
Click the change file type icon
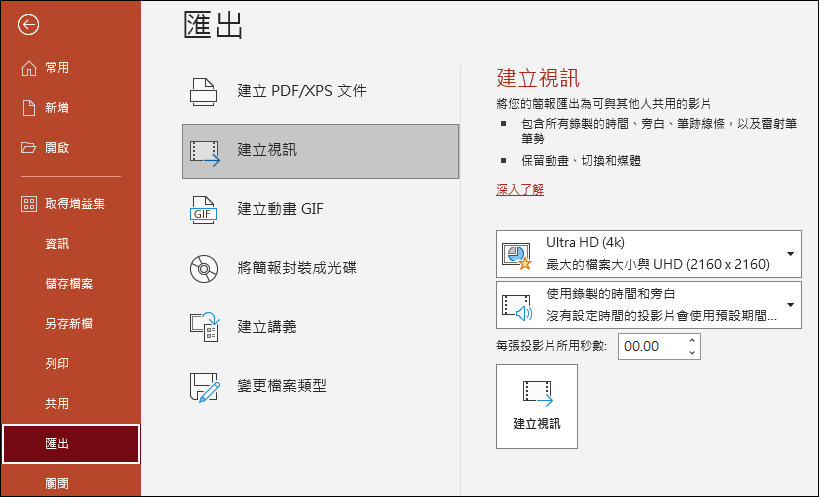click(x=204, y=386)
